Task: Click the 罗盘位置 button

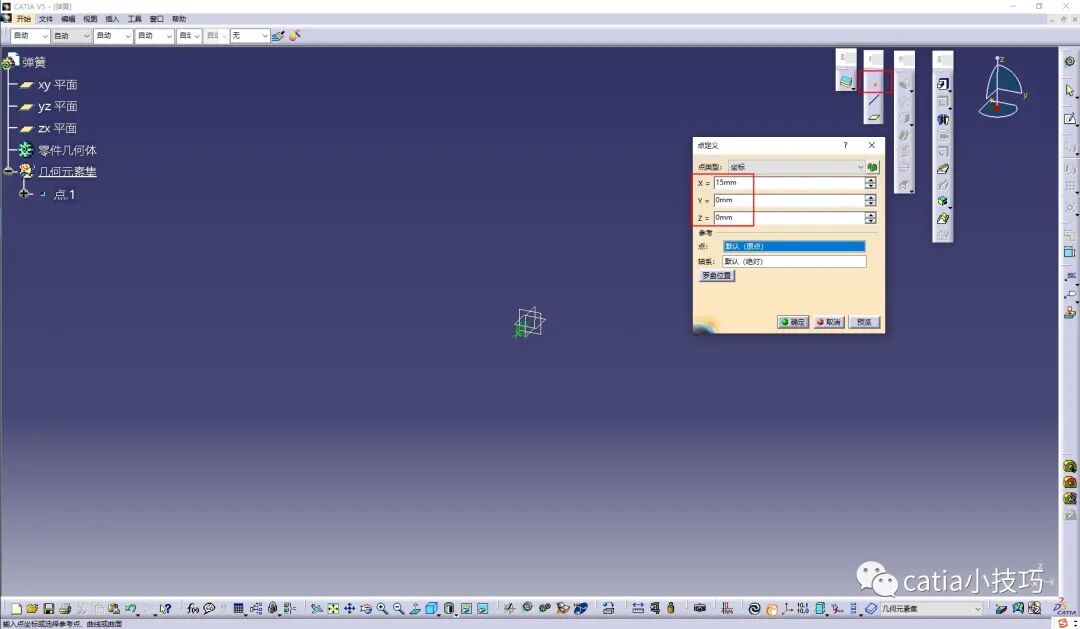Action: pos(717,276)
